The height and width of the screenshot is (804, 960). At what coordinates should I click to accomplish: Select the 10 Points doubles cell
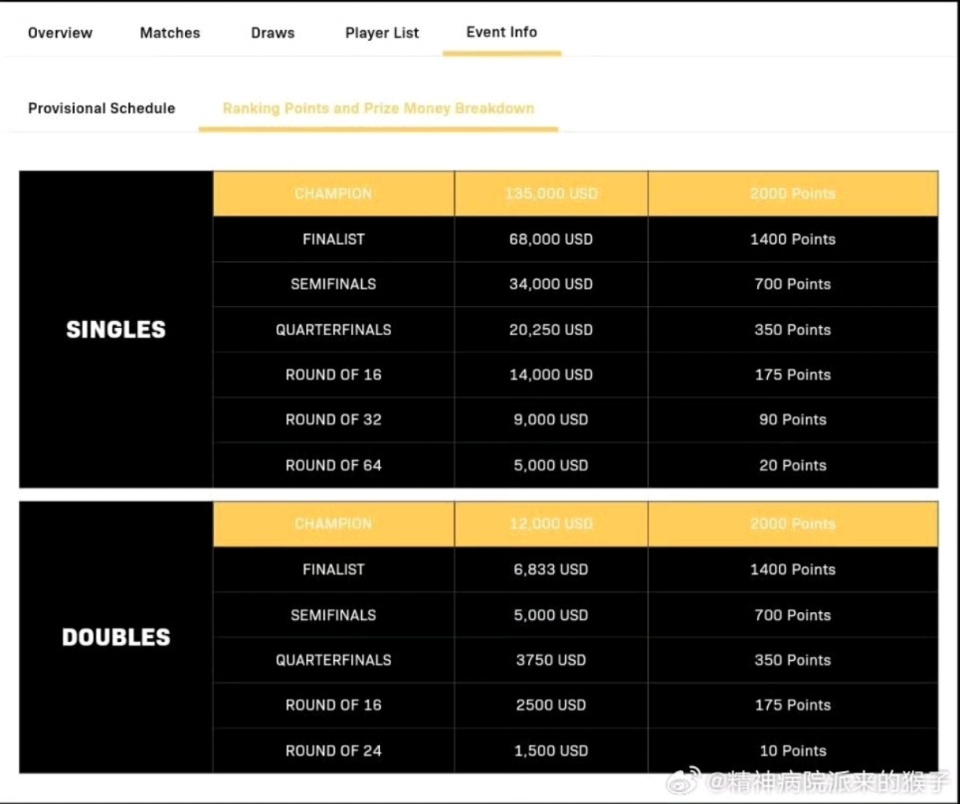tap(793, 751)
